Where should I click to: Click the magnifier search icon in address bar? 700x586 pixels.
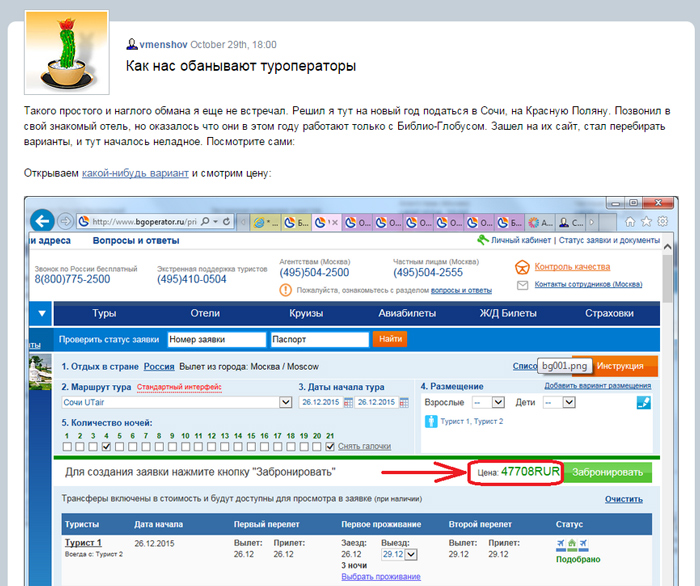(x=205, y=221)
